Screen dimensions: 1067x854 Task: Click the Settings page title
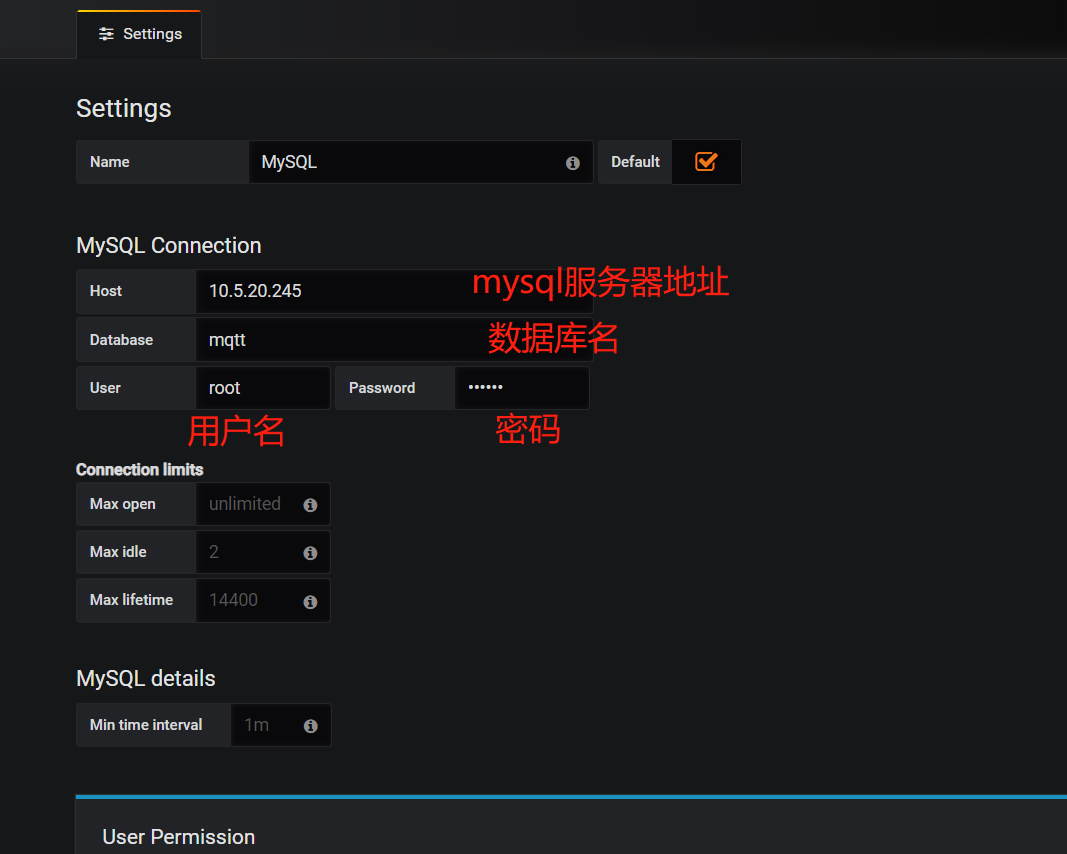coord(123,108)
